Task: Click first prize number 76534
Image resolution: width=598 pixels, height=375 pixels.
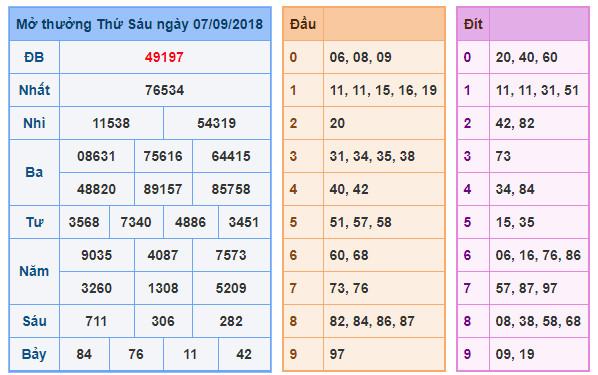Action: pos(164,90)
